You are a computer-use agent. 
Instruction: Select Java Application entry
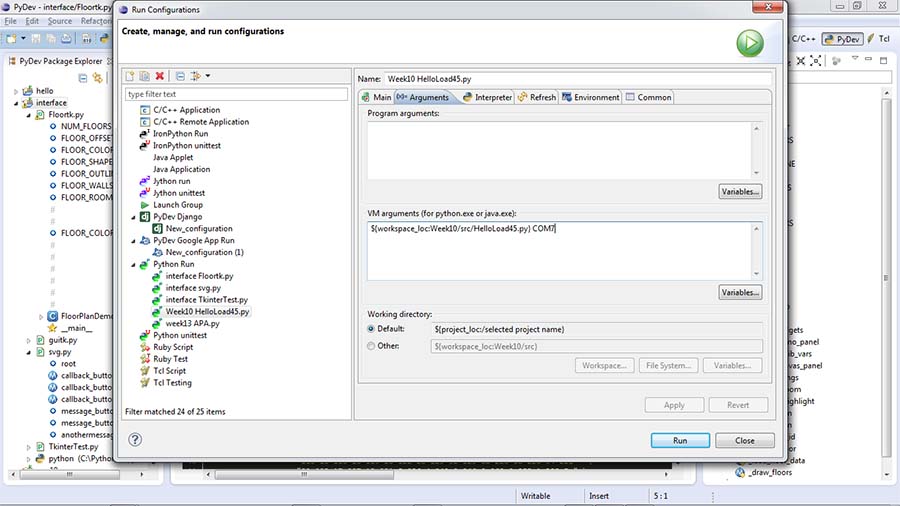pyautogui.click(x=181, y=169)
